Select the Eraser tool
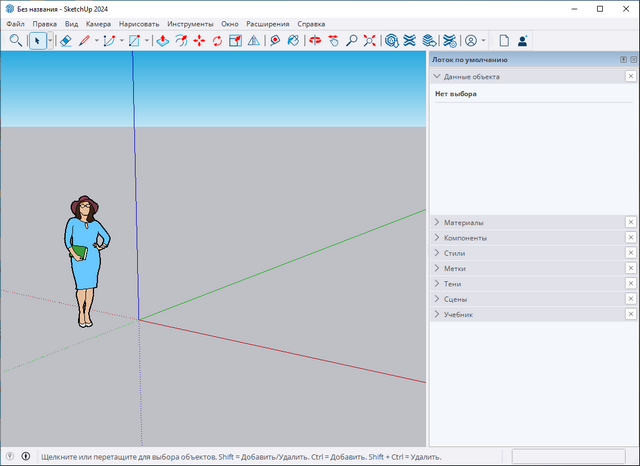640x466 pixels. [65, 41]
